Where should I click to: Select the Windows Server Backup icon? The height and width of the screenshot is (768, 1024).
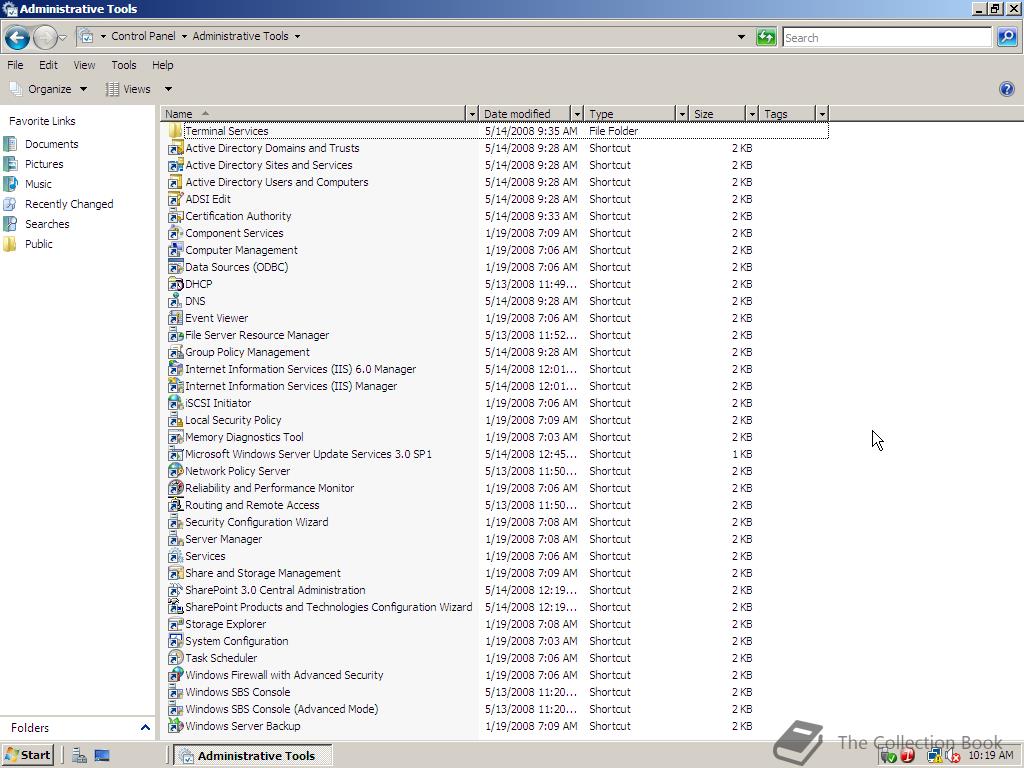(x=175, y=726)
